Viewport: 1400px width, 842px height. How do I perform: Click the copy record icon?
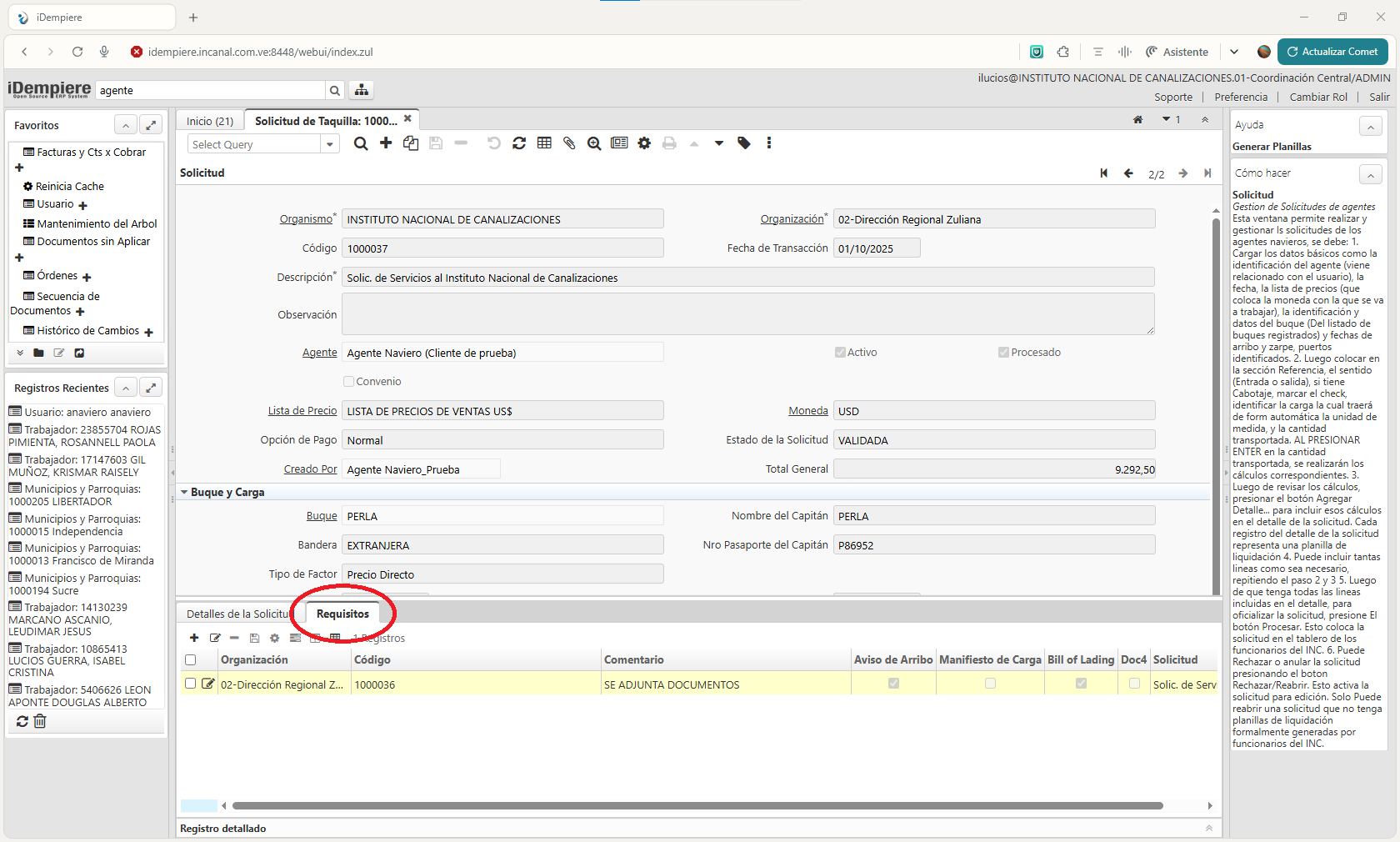[x=411, y=143]
